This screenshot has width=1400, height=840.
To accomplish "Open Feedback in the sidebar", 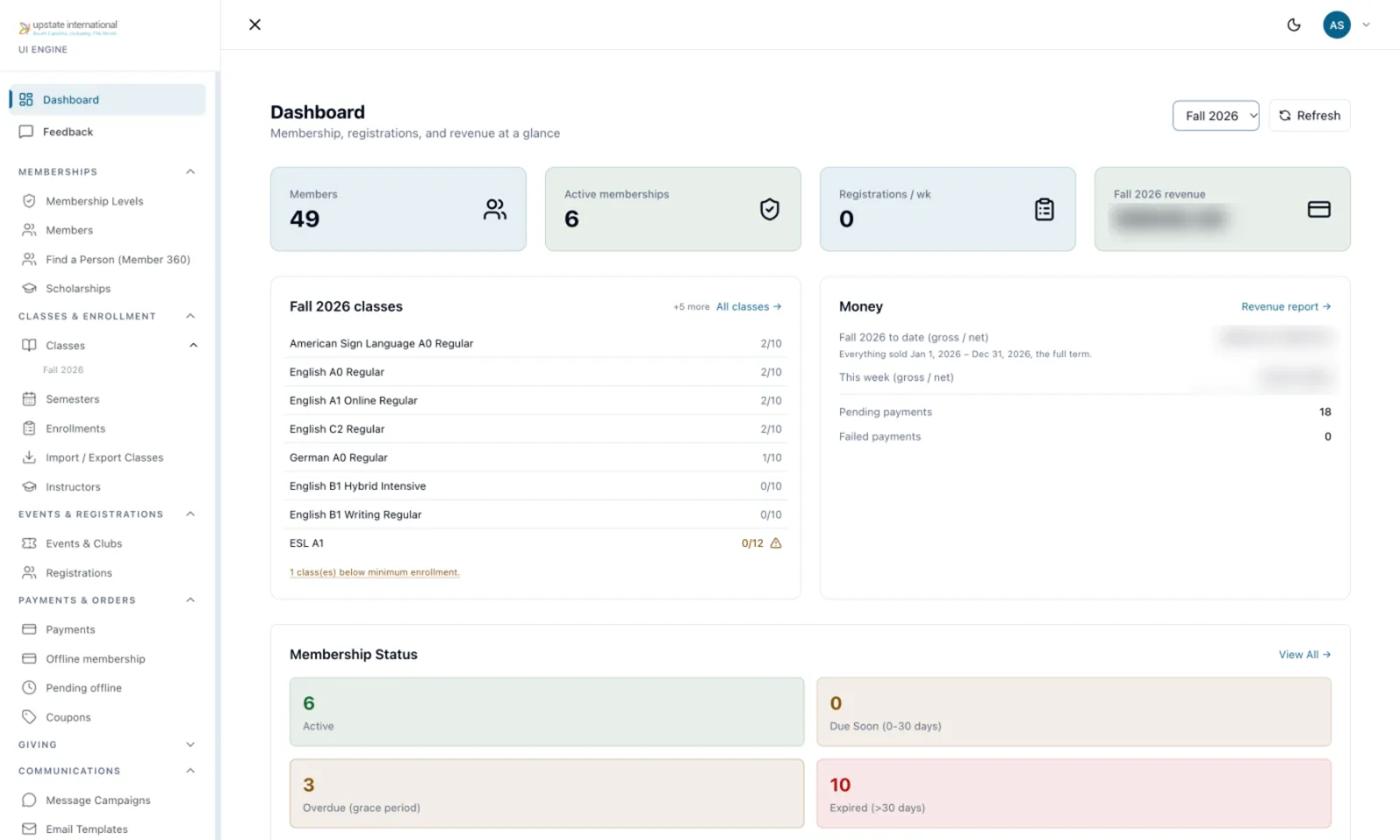I will pyautogui.click(x=108, y=132).
